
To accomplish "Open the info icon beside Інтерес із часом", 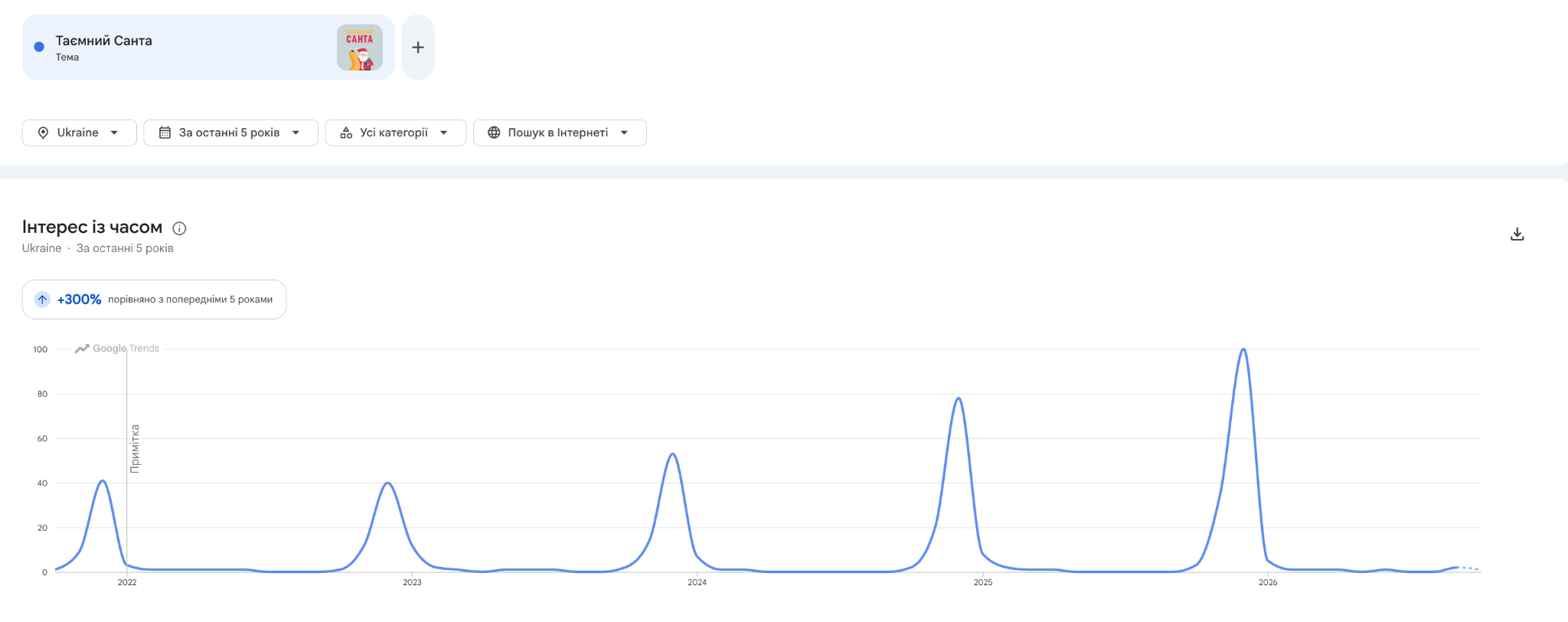I will [179, 228].
